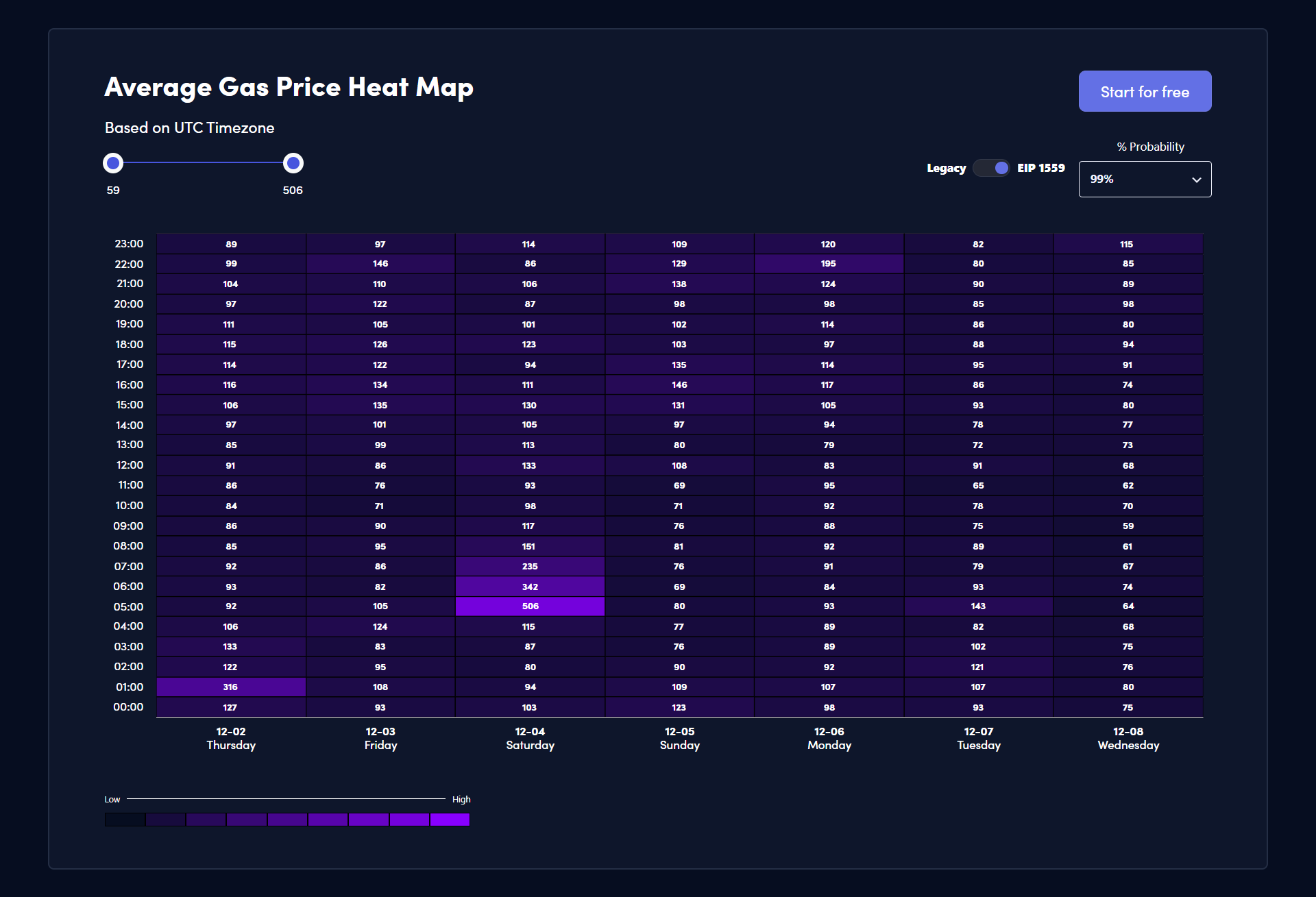This screenshot has width=1316, height=897.
Task: Click the maximum slider handle at 506
Action: pos(293,163)
